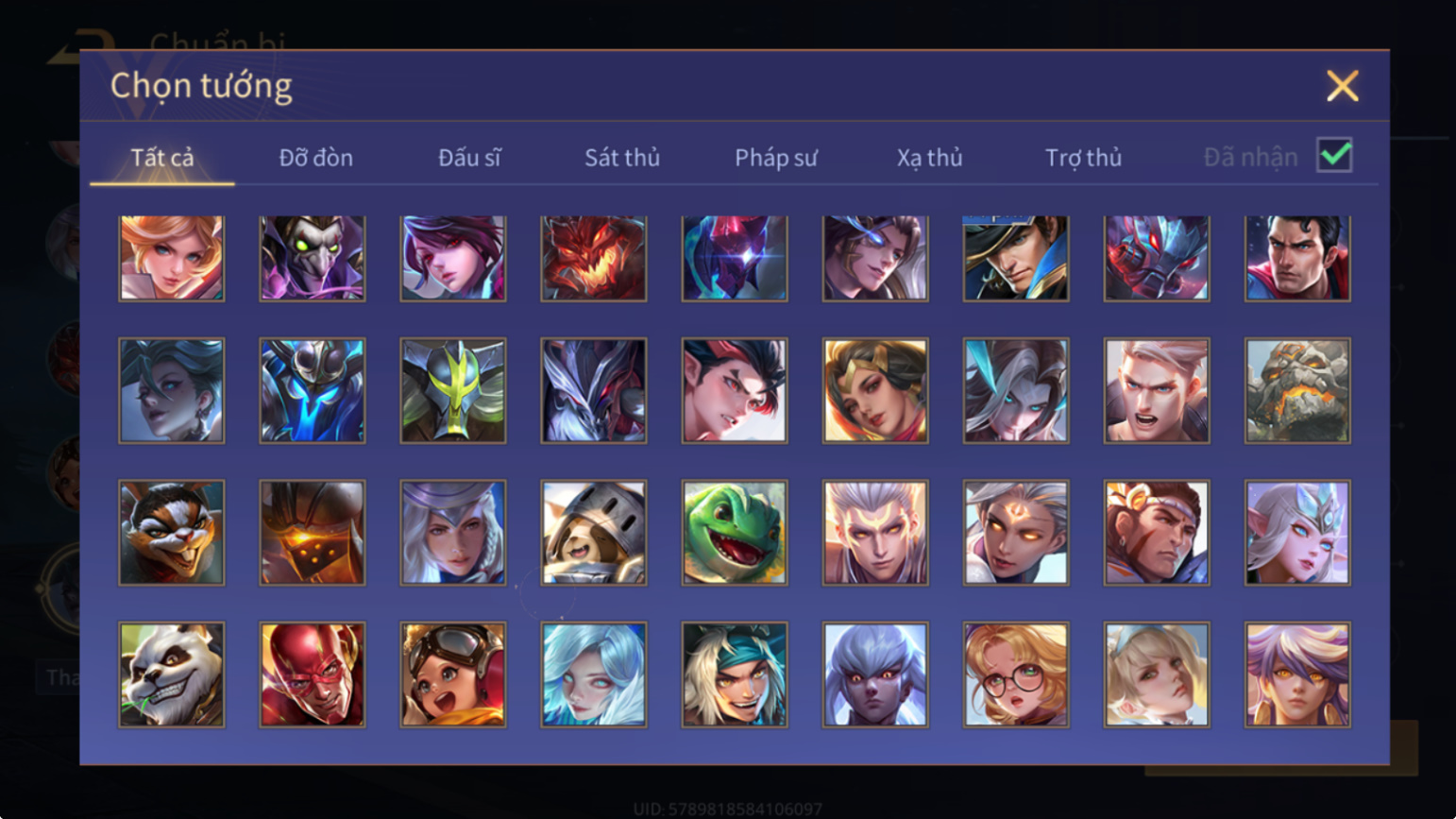This screenshot has width=1456, height=819.
Task: Select the green-eyed dark mage hero
Action: click(x=313, y=258)
